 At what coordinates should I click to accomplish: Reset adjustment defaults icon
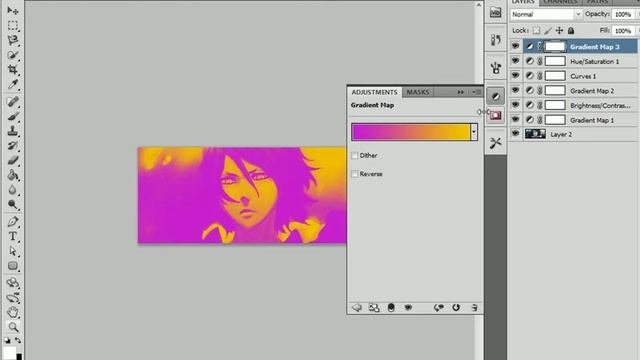pyautogui.click(x=456, y=307)
